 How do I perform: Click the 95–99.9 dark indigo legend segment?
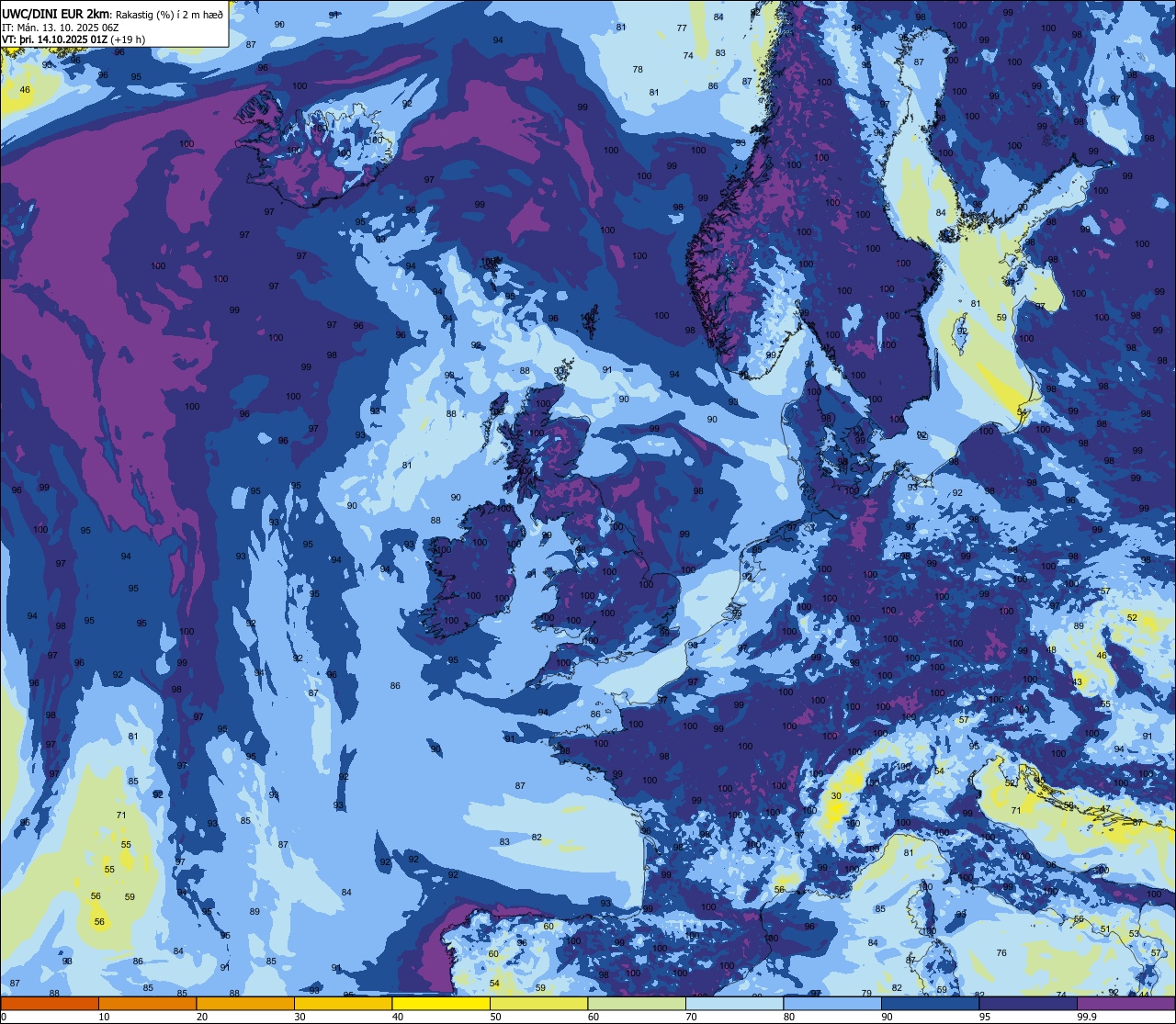coord(1028,1003)
